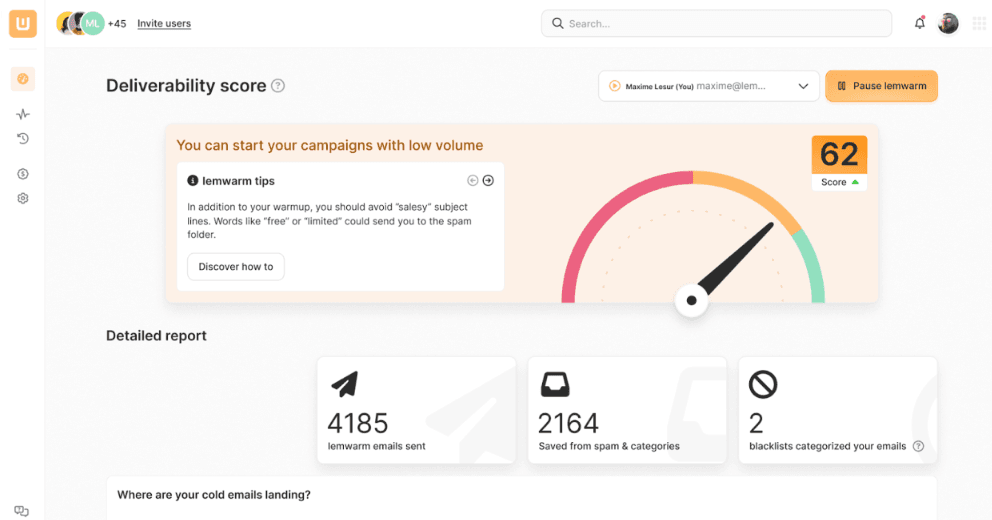Open the chat support icon at bottom-left
The width and height of the screenshot is (992, 520).
pos(21,511)
